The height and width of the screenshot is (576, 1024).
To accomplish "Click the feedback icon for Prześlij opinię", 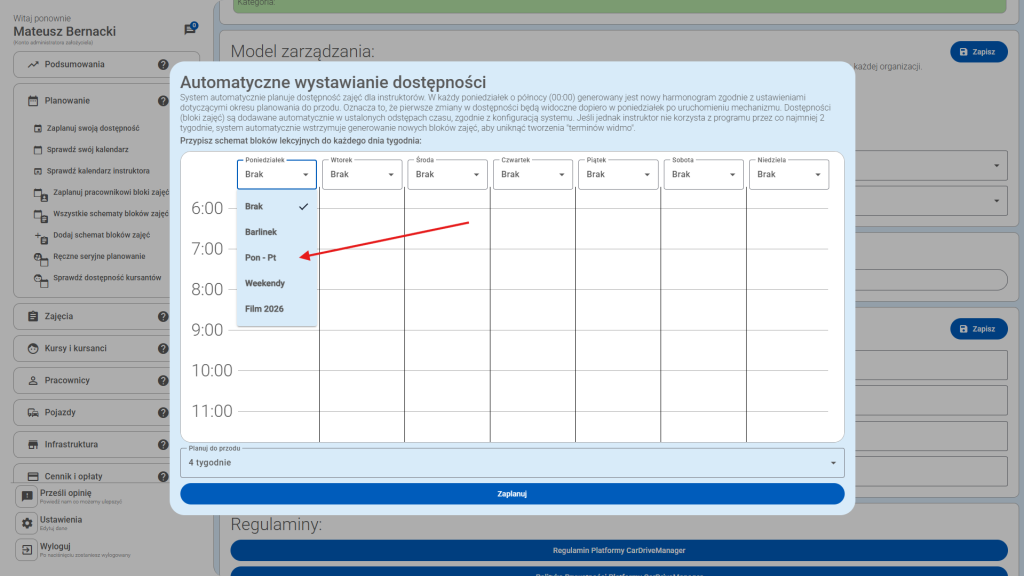I will coord(27,496).
